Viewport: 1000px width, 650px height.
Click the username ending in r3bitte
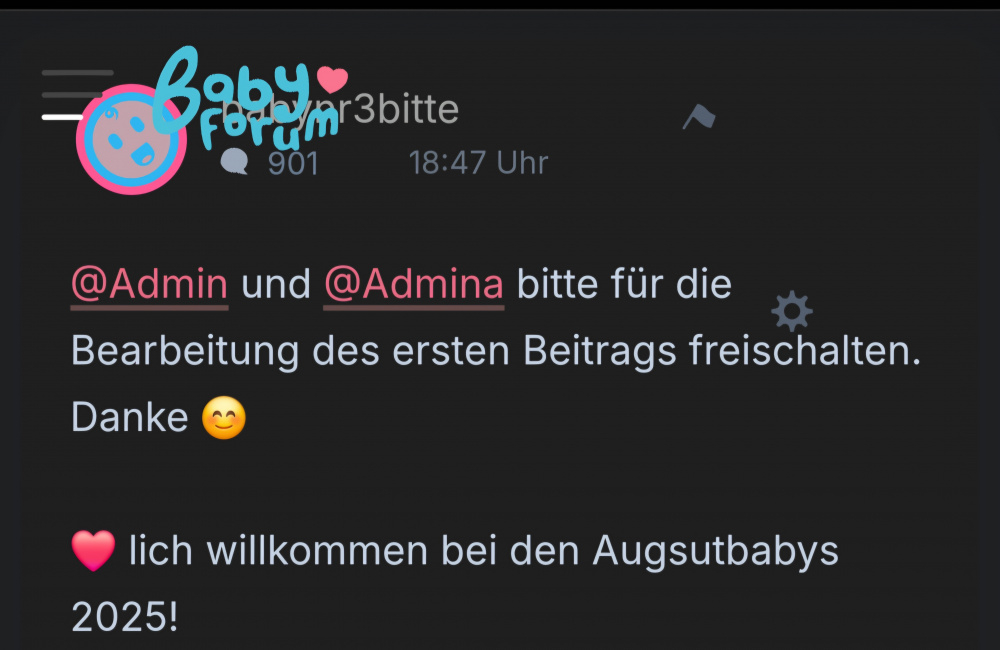click(338, 110)
